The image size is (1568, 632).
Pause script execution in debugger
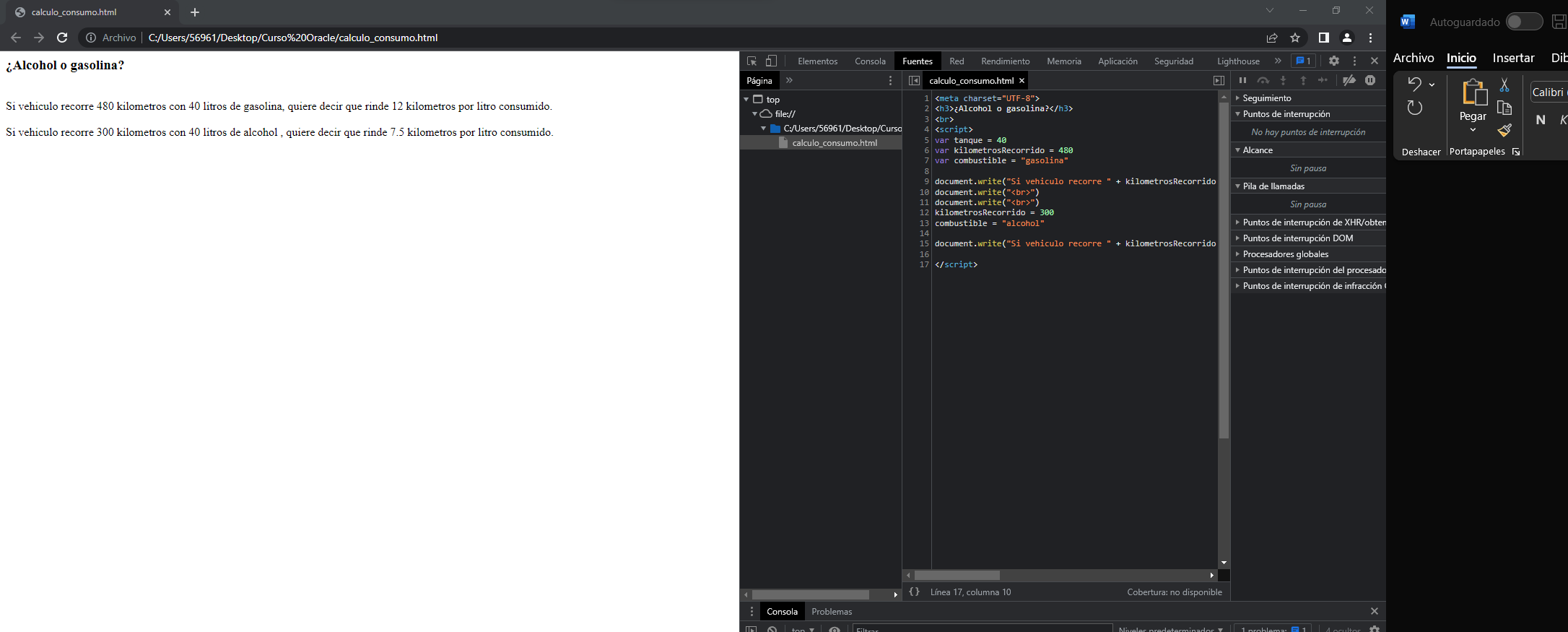[1242, 80]
